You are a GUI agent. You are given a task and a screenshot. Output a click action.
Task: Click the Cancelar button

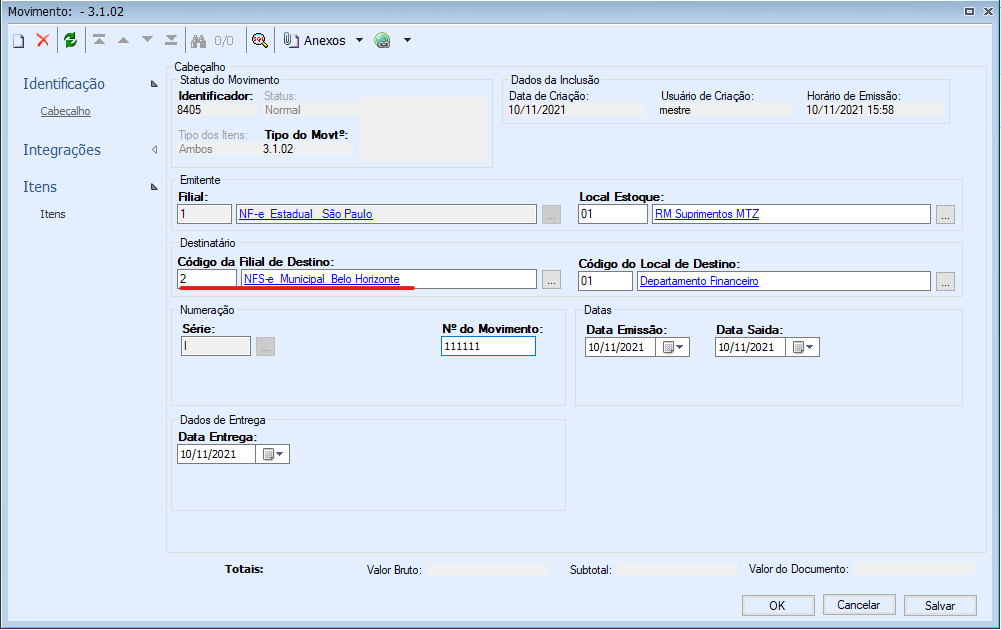pos(859,604)
